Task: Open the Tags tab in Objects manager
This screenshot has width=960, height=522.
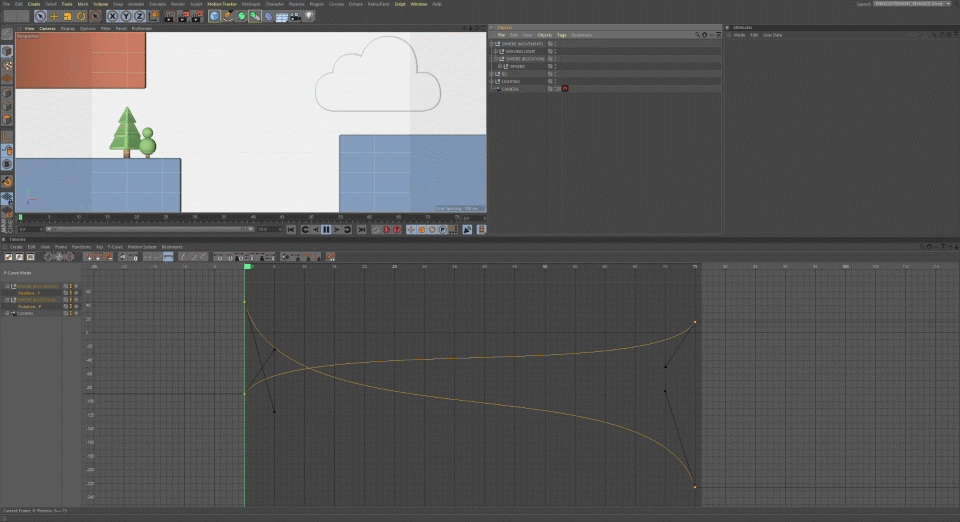Action: pos(561,35)
